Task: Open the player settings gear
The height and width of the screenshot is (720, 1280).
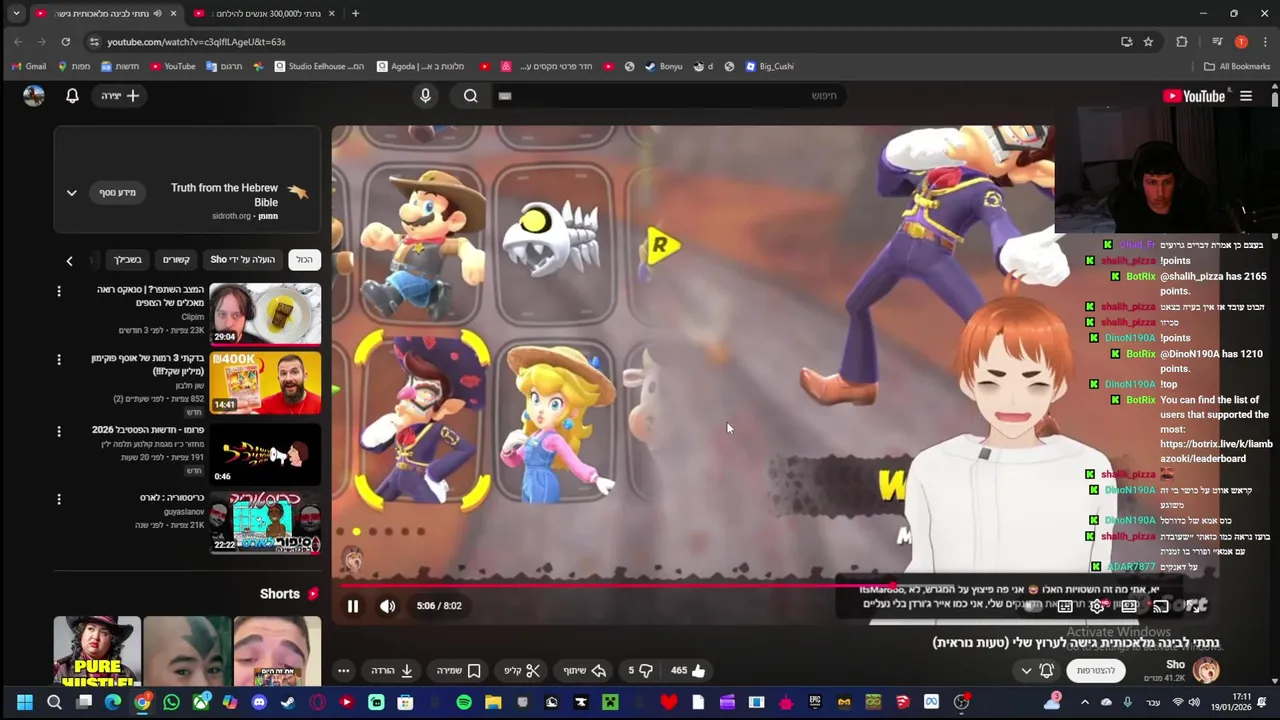Action: tap(1097, 606)
